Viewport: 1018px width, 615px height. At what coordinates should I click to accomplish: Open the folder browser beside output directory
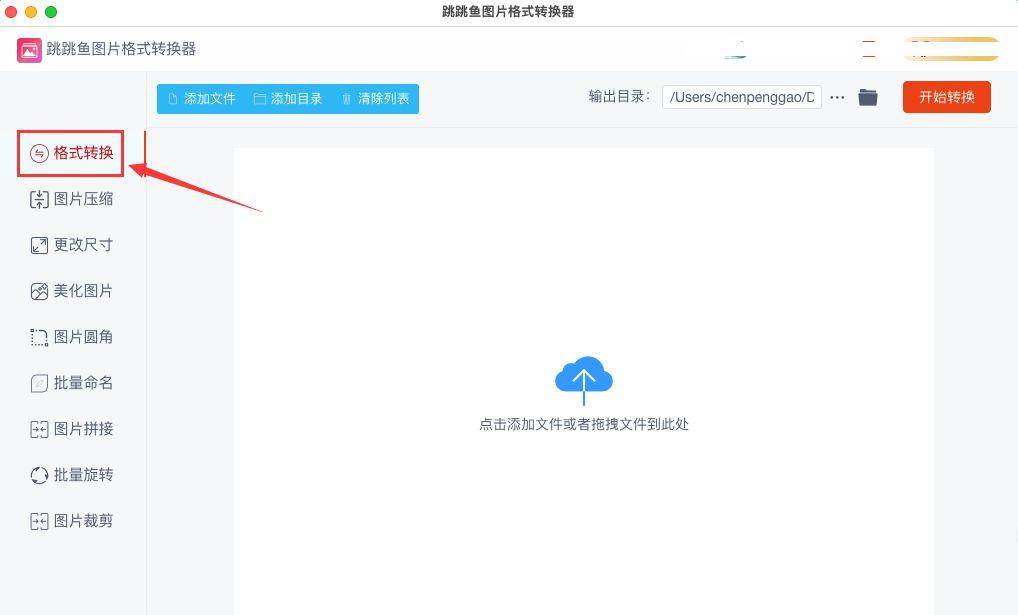867,97
